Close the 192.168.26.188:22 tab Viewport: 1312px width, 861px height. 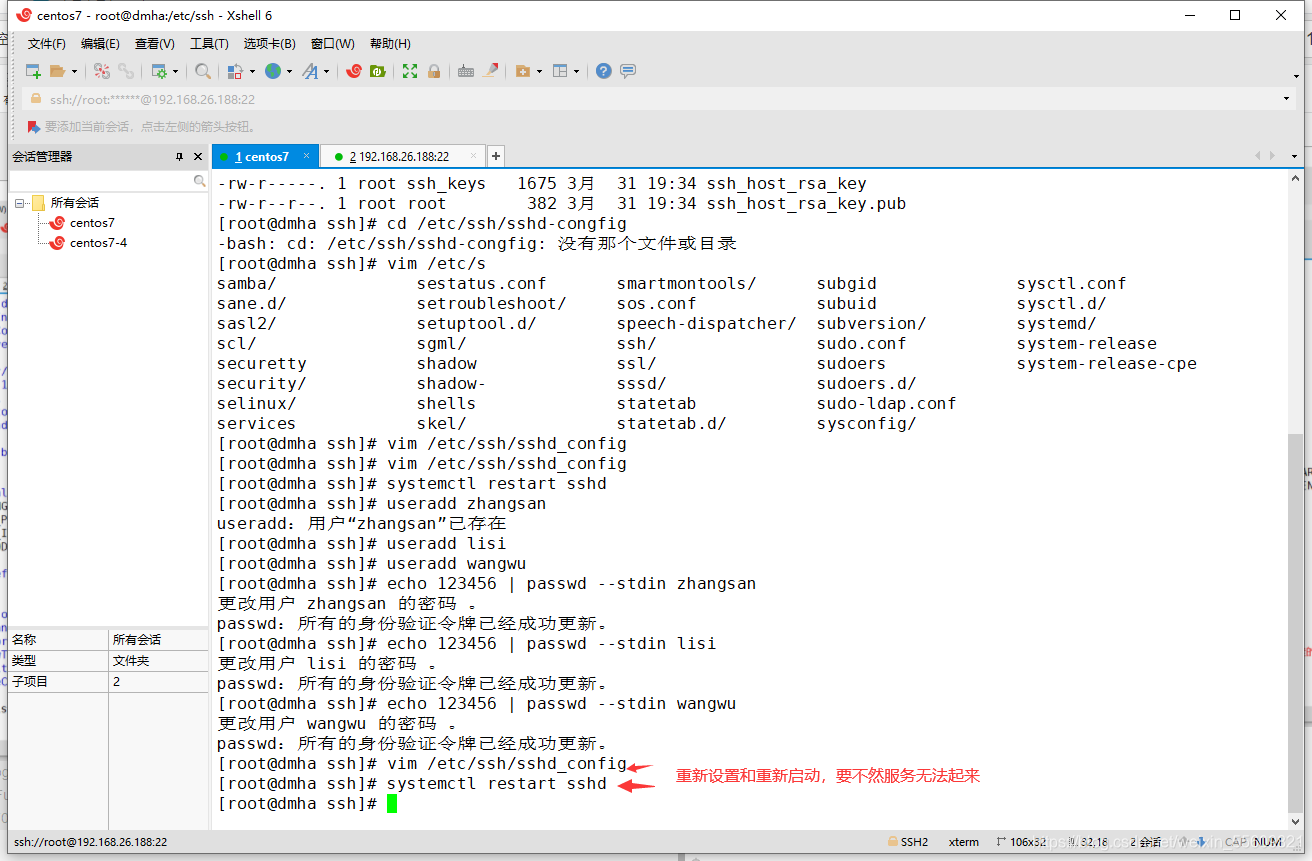(x=471, y=156)
